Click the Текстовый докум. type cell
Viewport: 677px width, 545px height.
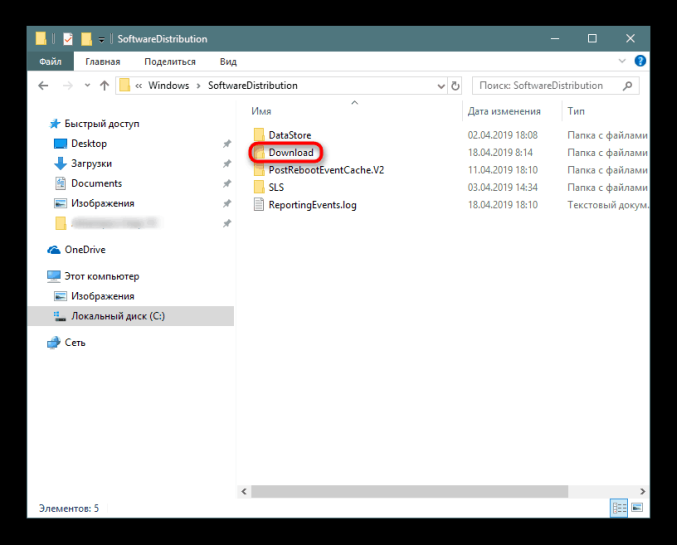tap(608, 205)
